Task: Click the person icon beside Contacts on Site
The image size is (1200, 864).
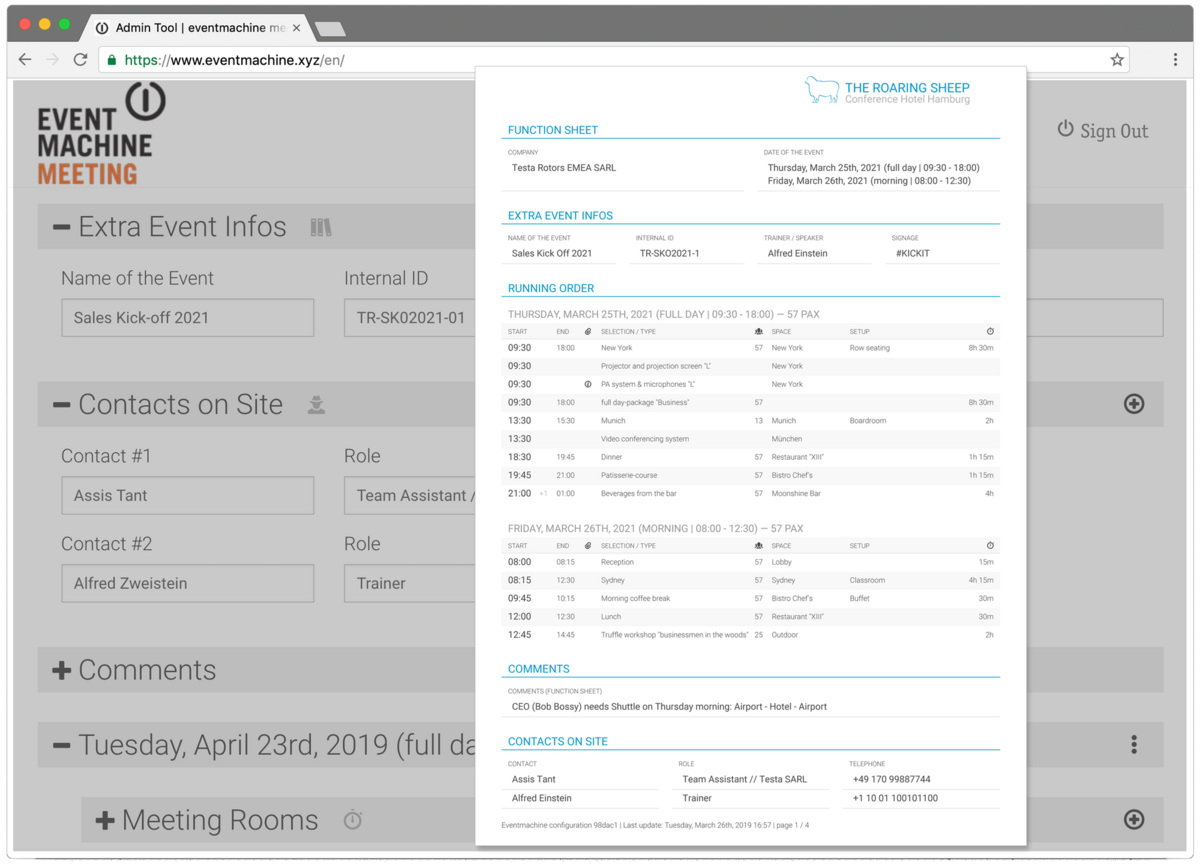Action: point(316,405)
